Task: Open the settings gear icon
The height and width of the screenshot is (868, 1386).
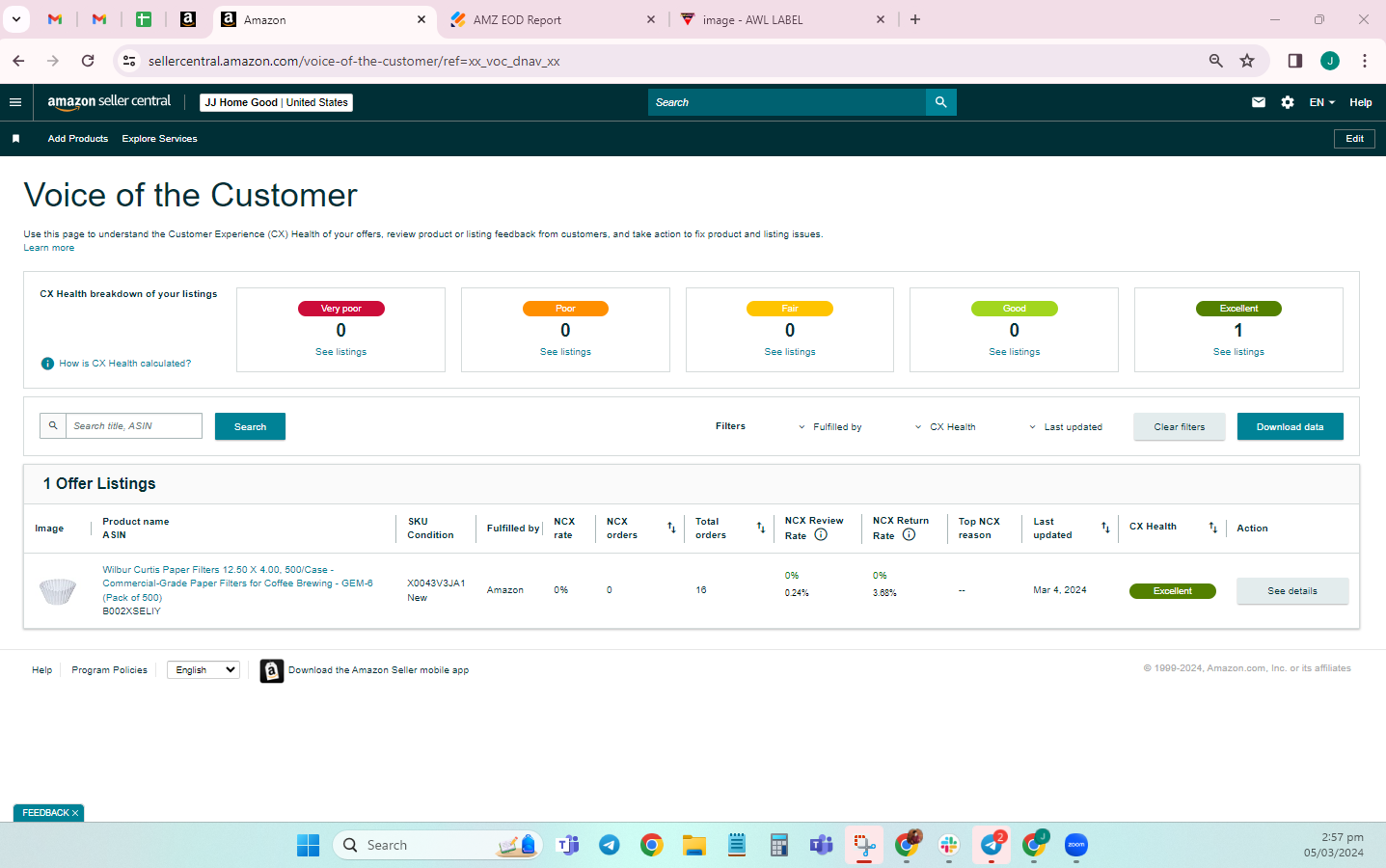Action: pos(1288,102)
